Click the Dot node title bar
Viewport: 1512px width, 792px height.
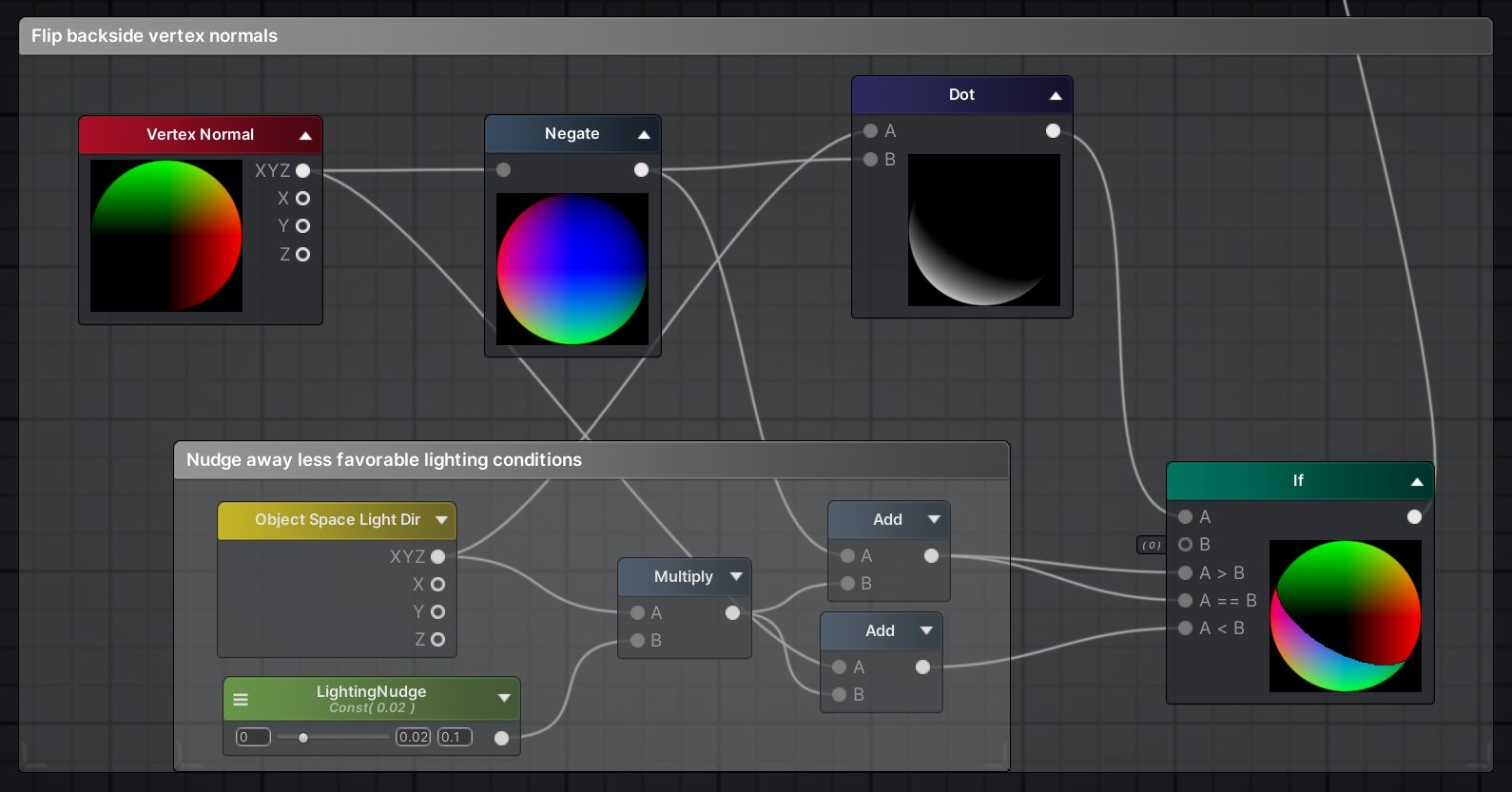960,95
